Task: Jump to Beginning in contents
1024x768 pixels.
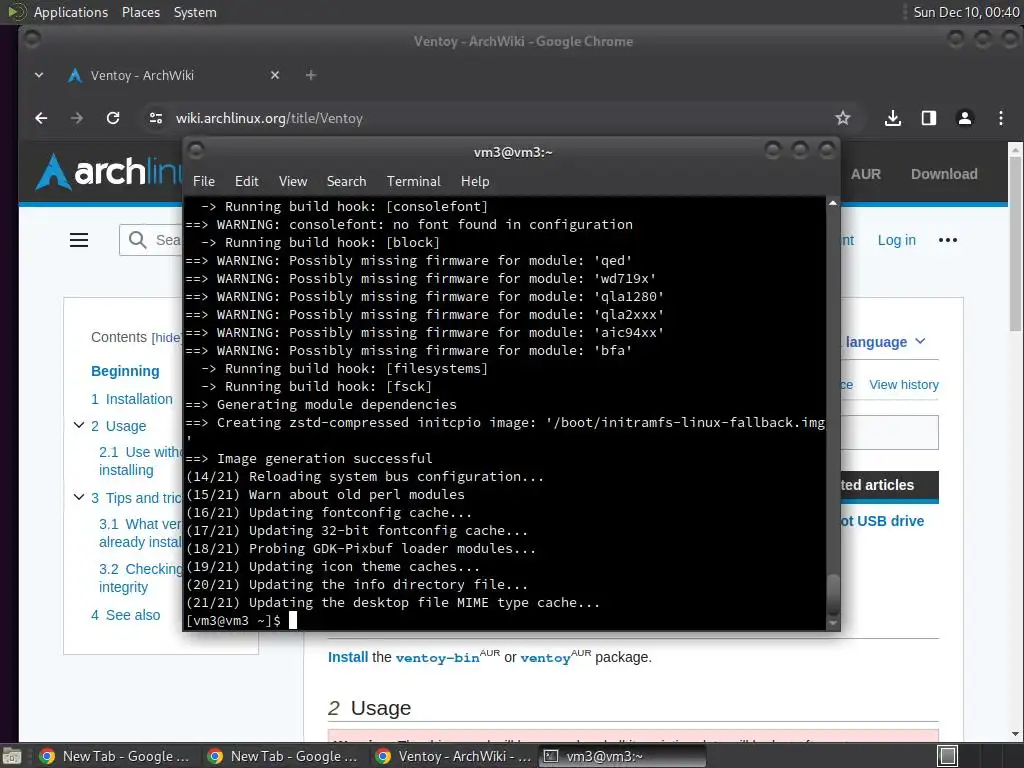Action: pos(125,371)
